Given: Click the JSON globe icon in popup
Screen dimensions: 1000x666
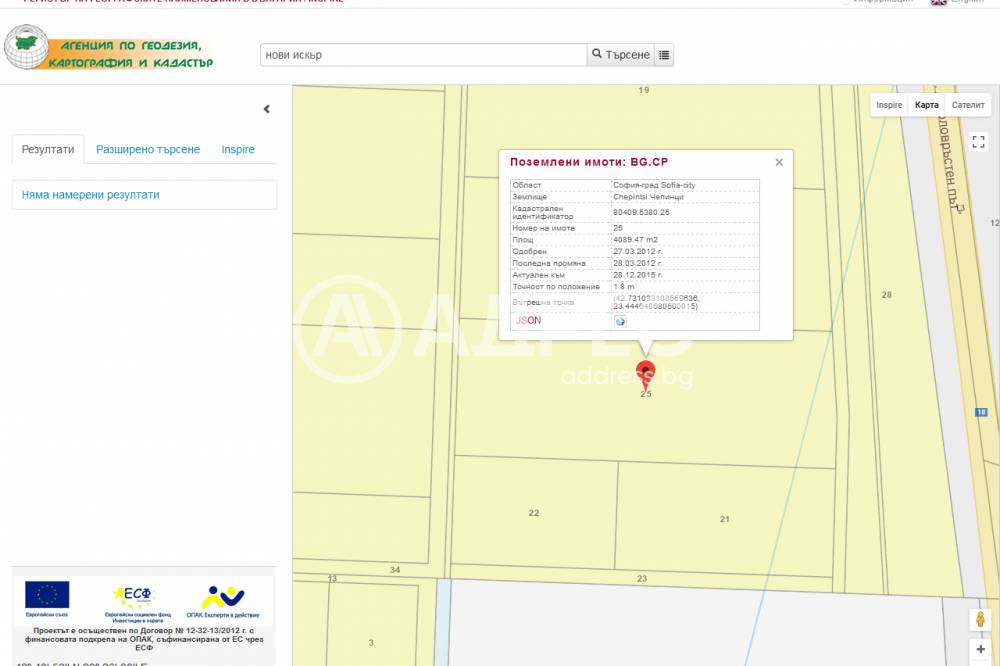Looking at the screenshot, I should tap(620, 321).
